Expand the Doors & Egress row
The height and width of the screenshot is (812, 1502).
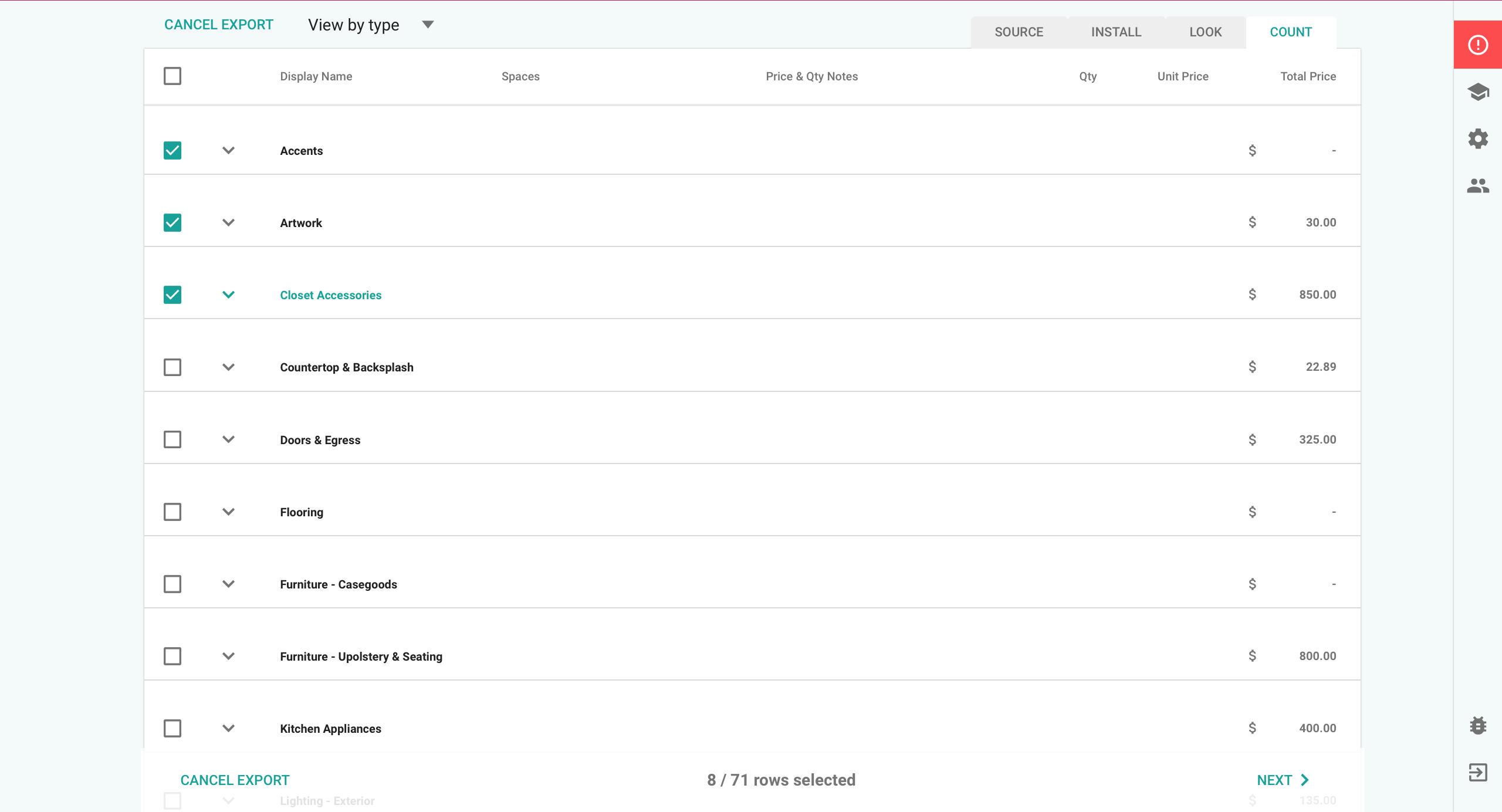pyautogui.click(x=229, y=439)
